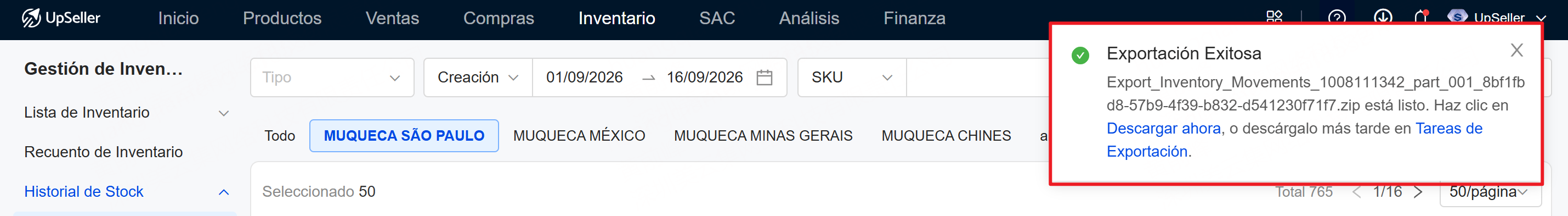
Task: Open Recuento de Inventario
Action: coord(104,152)
